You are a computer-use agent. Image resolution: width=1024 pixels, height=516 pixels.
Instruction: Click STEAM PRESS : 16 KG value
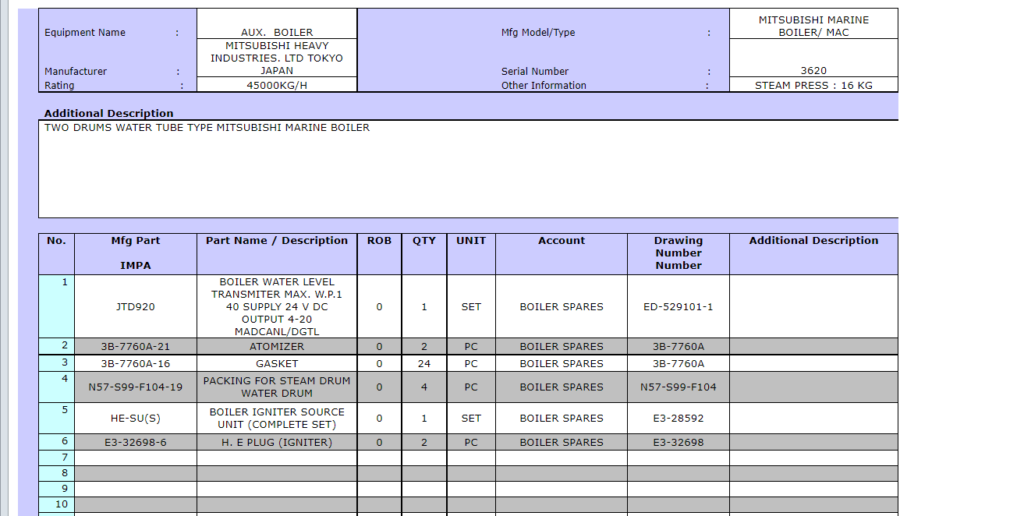point(814,85)
